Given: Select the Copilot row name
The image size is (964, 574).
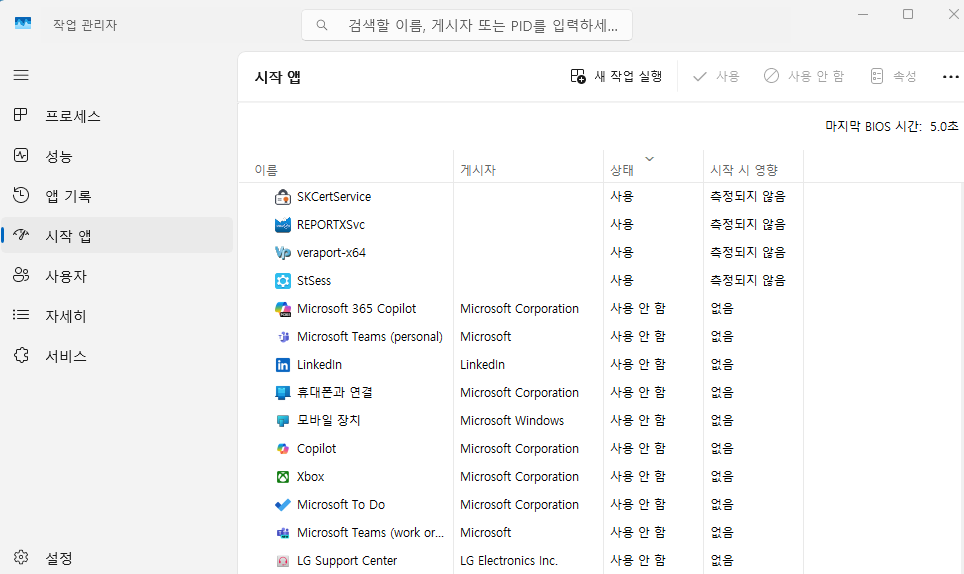Looking at the screenshot, I should point(317,449).
